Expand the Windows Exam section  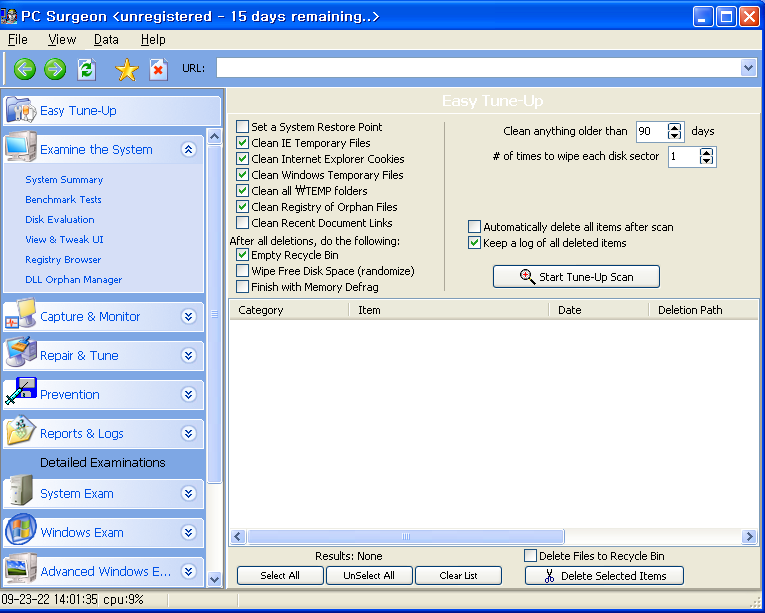pyautogui.click(x=189, y=532)
